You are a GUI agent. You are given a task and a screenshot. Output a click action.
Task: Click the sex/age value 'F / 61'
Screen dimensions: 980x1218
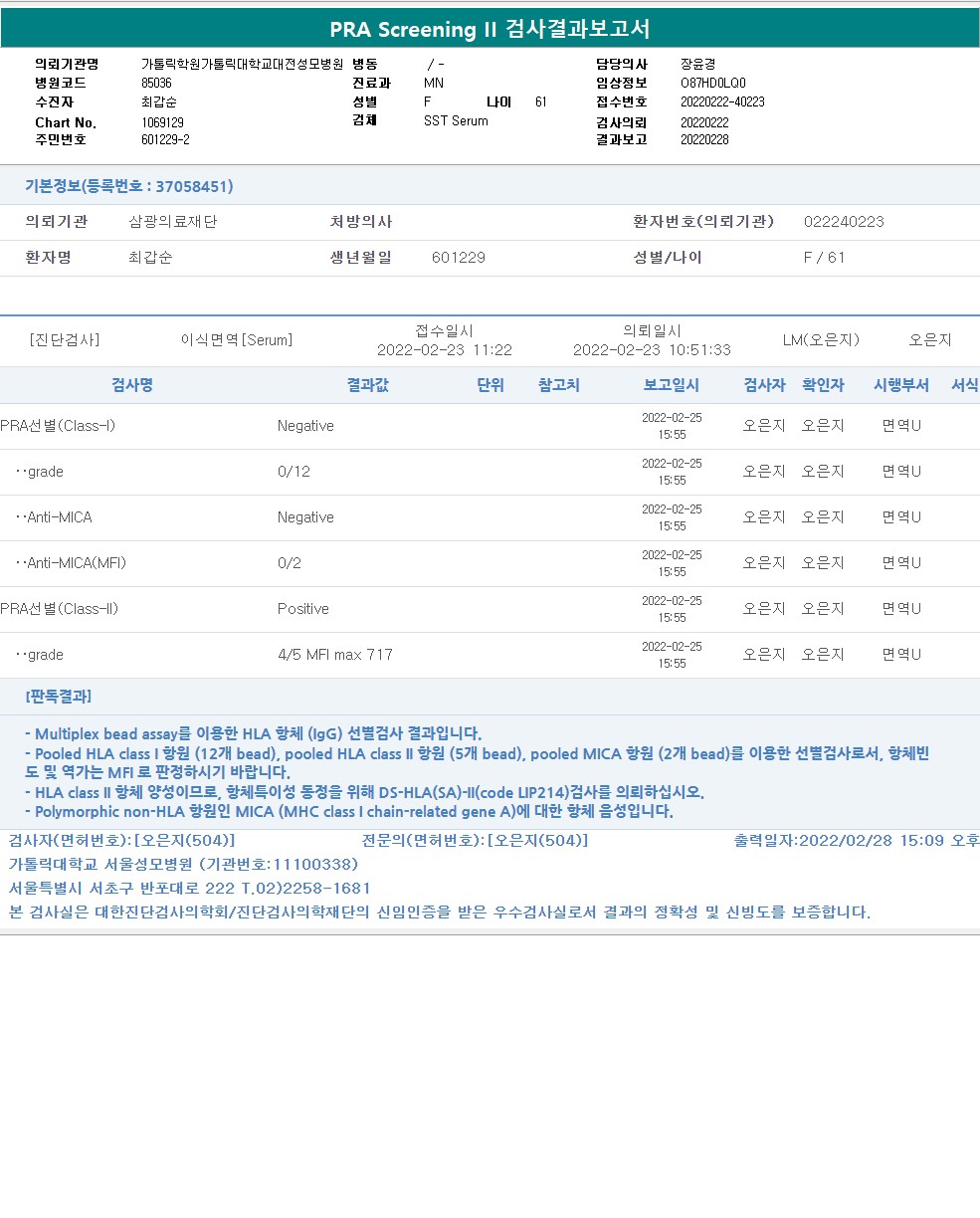click(824, 258)
